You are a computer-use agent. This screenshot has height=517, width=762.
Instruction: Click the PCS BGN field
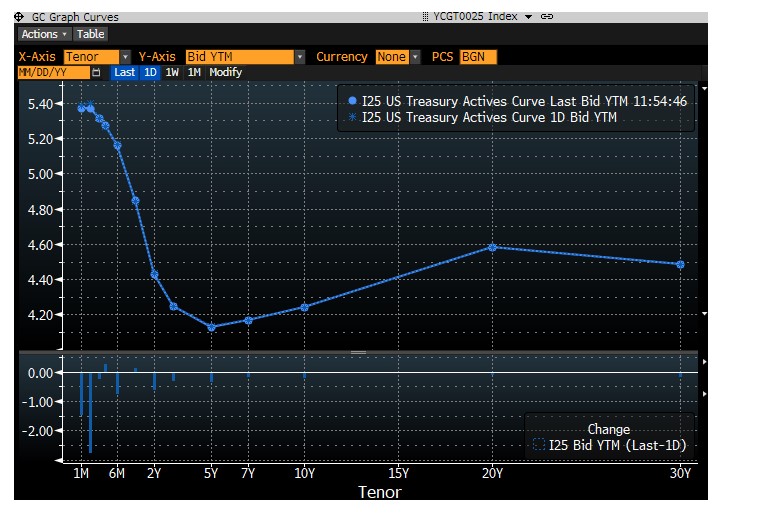478,57
